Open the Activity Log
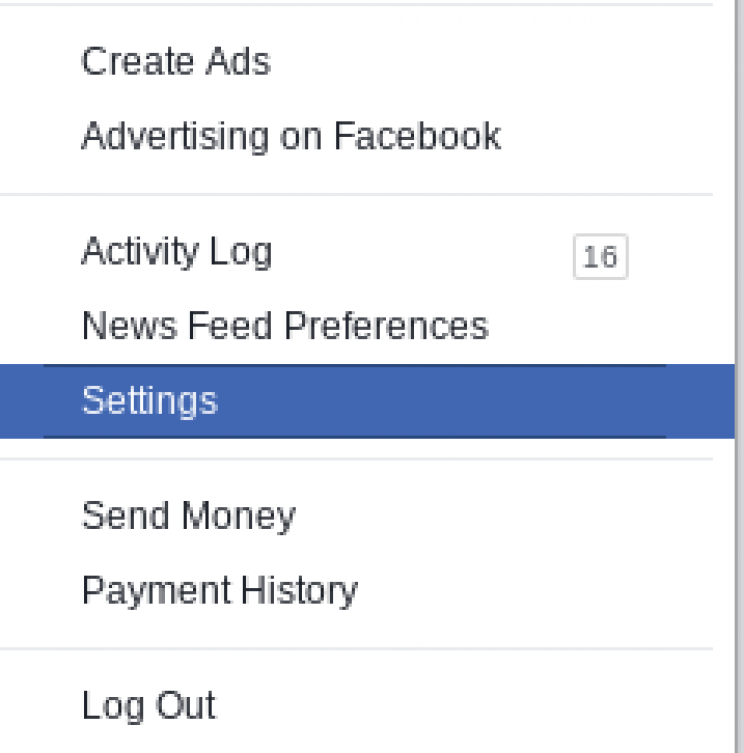 (177, 252)
